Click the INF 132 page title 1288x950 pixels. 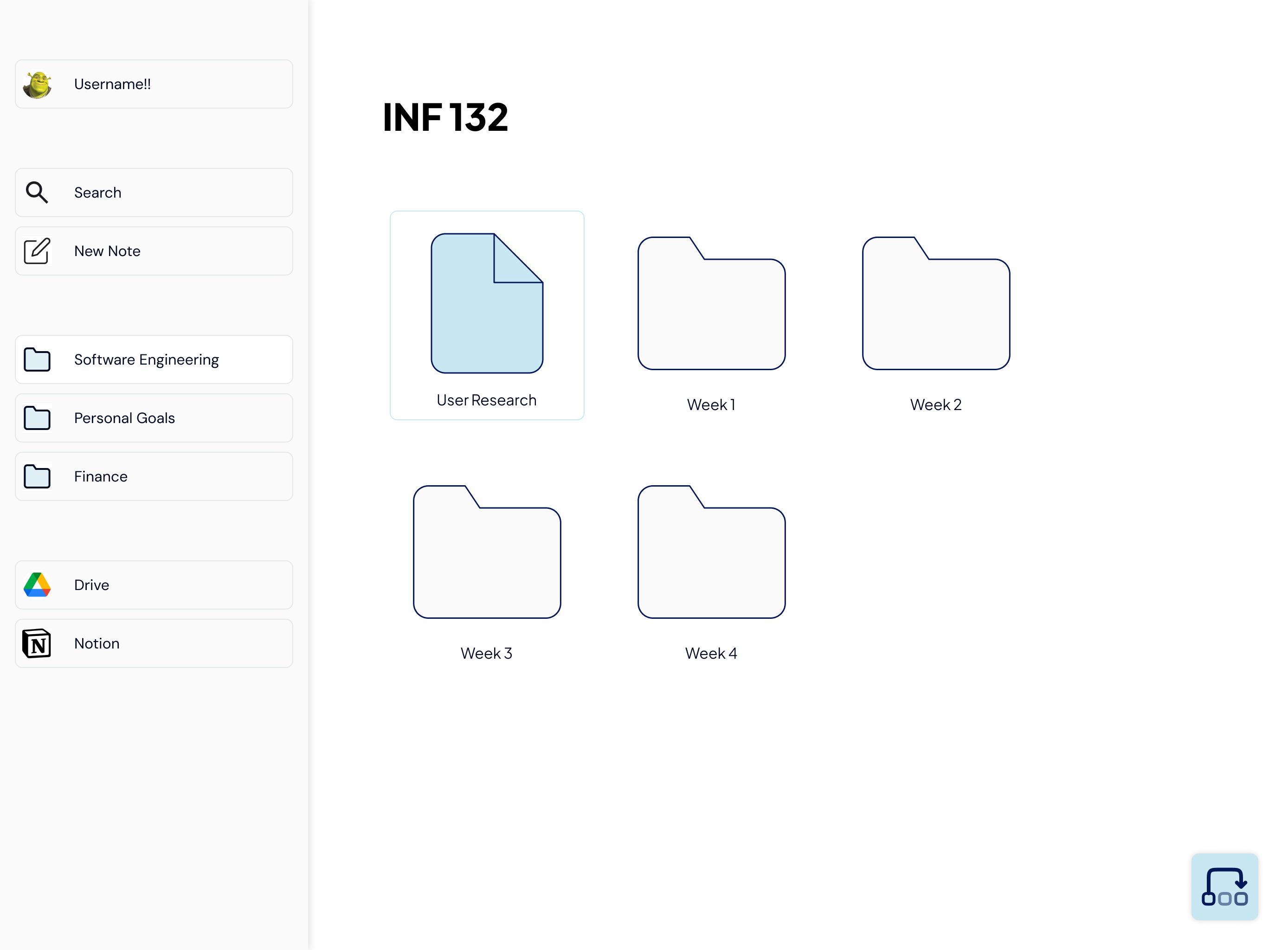click(446, 118)
